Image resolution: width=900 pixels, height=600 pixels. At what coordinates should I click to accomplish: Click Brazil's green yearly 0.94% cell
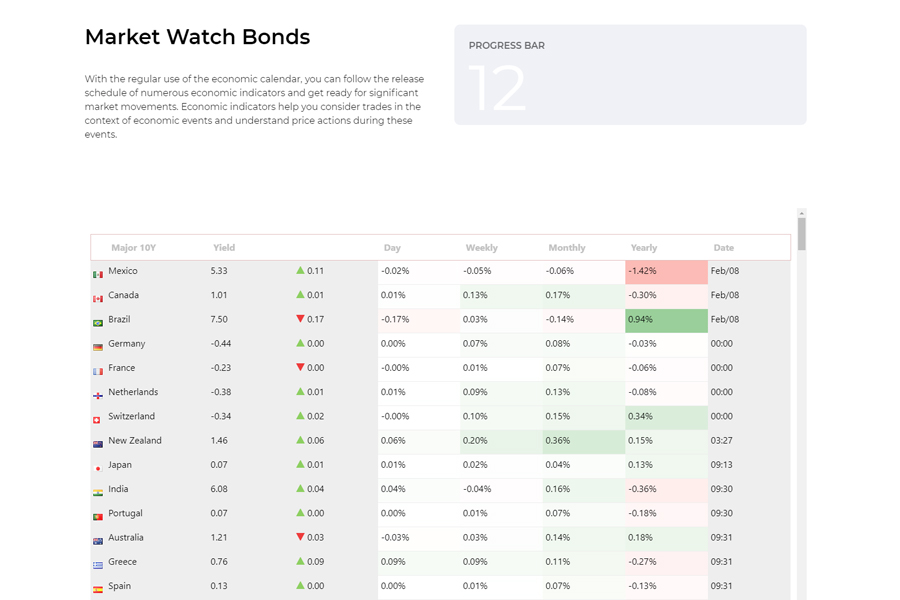click(x=666, y=320)
